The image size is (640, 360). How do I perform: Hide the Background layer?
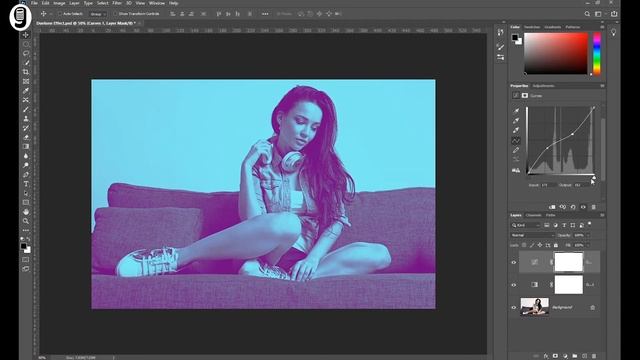pyautogui.click(x=514, y=307)
